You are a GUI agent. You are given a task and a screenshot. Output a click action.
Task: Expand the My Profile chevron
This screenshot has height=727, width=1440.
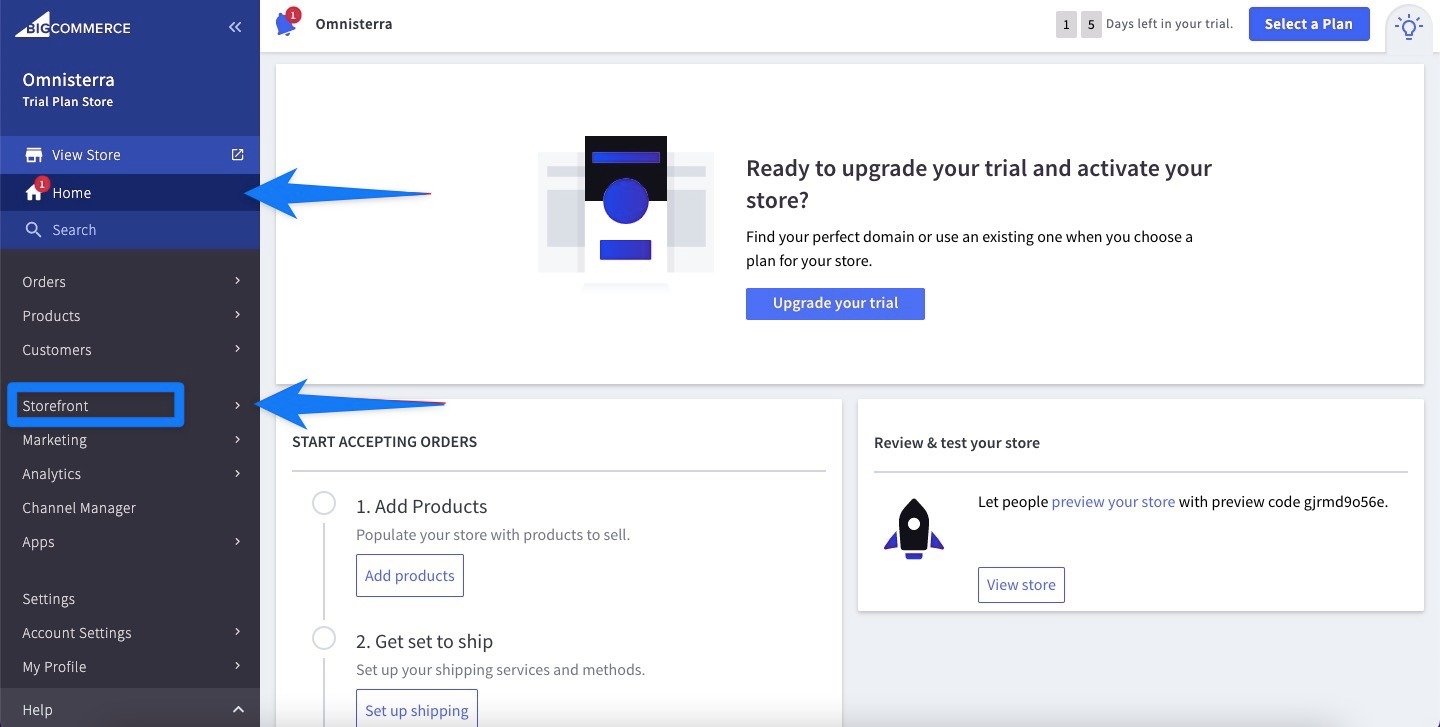[x=237, y=666]
